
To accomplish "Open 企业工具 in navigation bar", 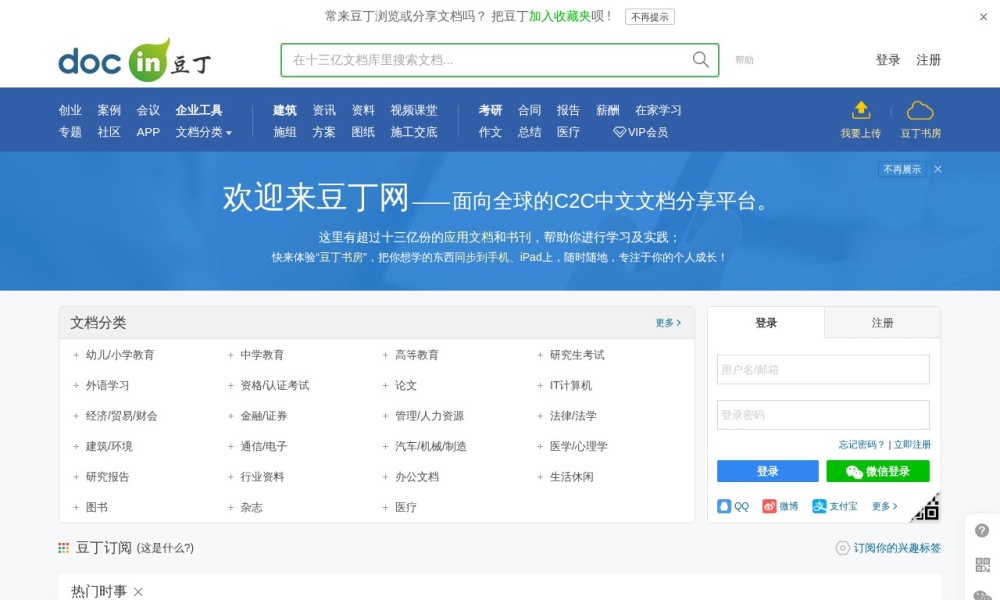I will click(x=199, y=110).
